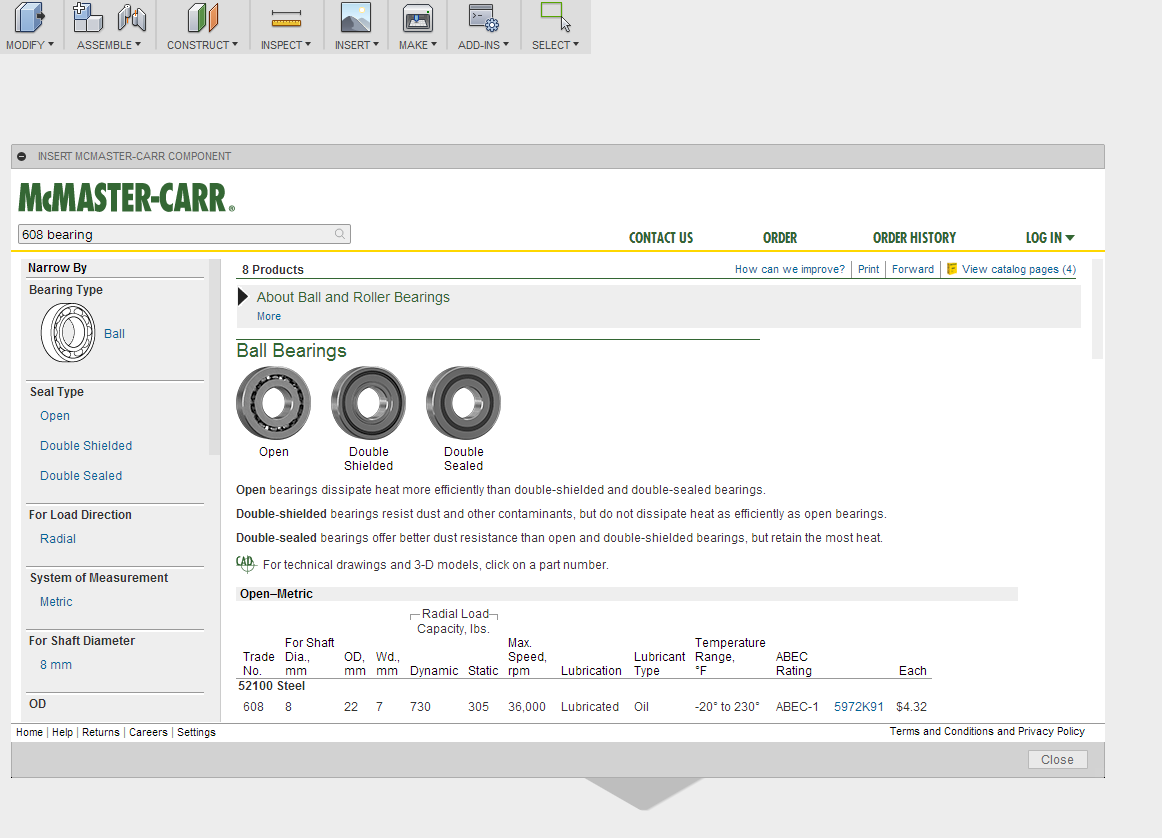Open the CONSTRUCT dropdown menu
The width and height of the screenshot is (1162, 838).
(x=202, y=45)
